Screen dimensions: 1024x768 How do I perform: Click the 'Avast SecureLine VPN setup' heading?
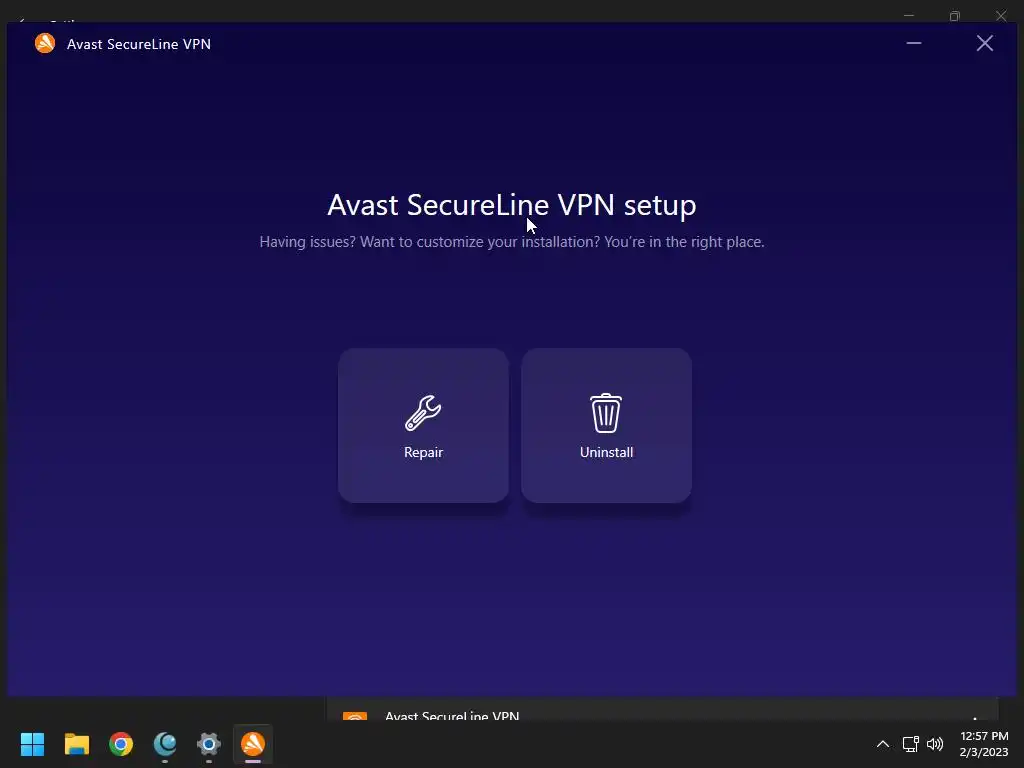coord(511,205)
